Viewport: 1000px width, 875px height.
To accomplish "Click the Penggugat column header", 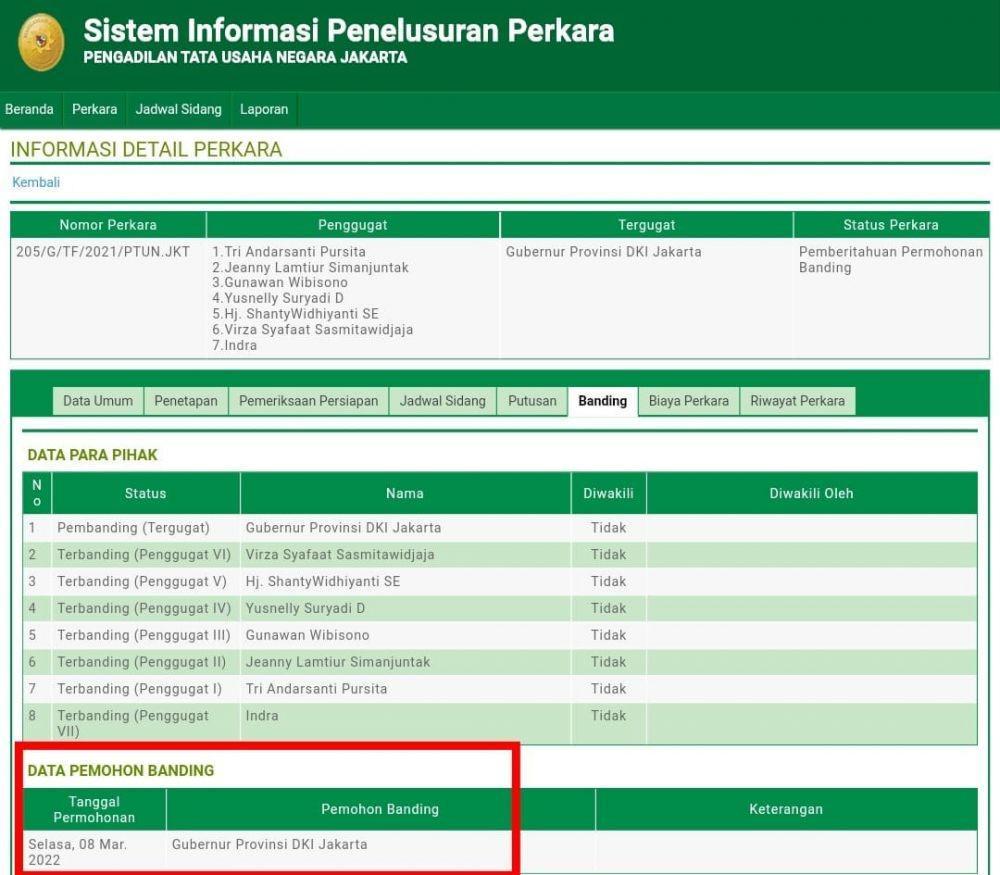I will pos(353,225).
